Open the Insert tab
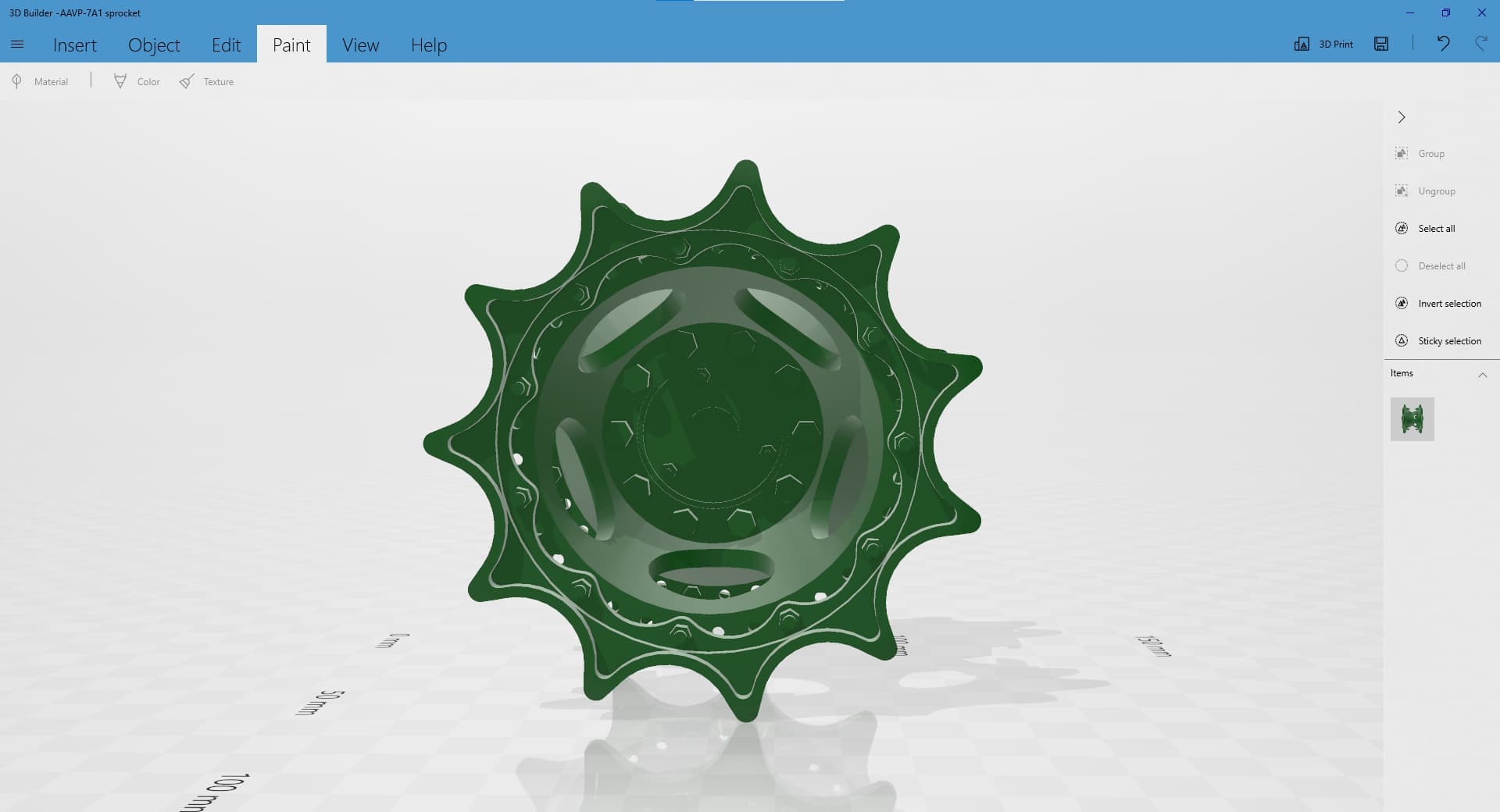This screenshot has width=1500, height=812. pos(75,45)
